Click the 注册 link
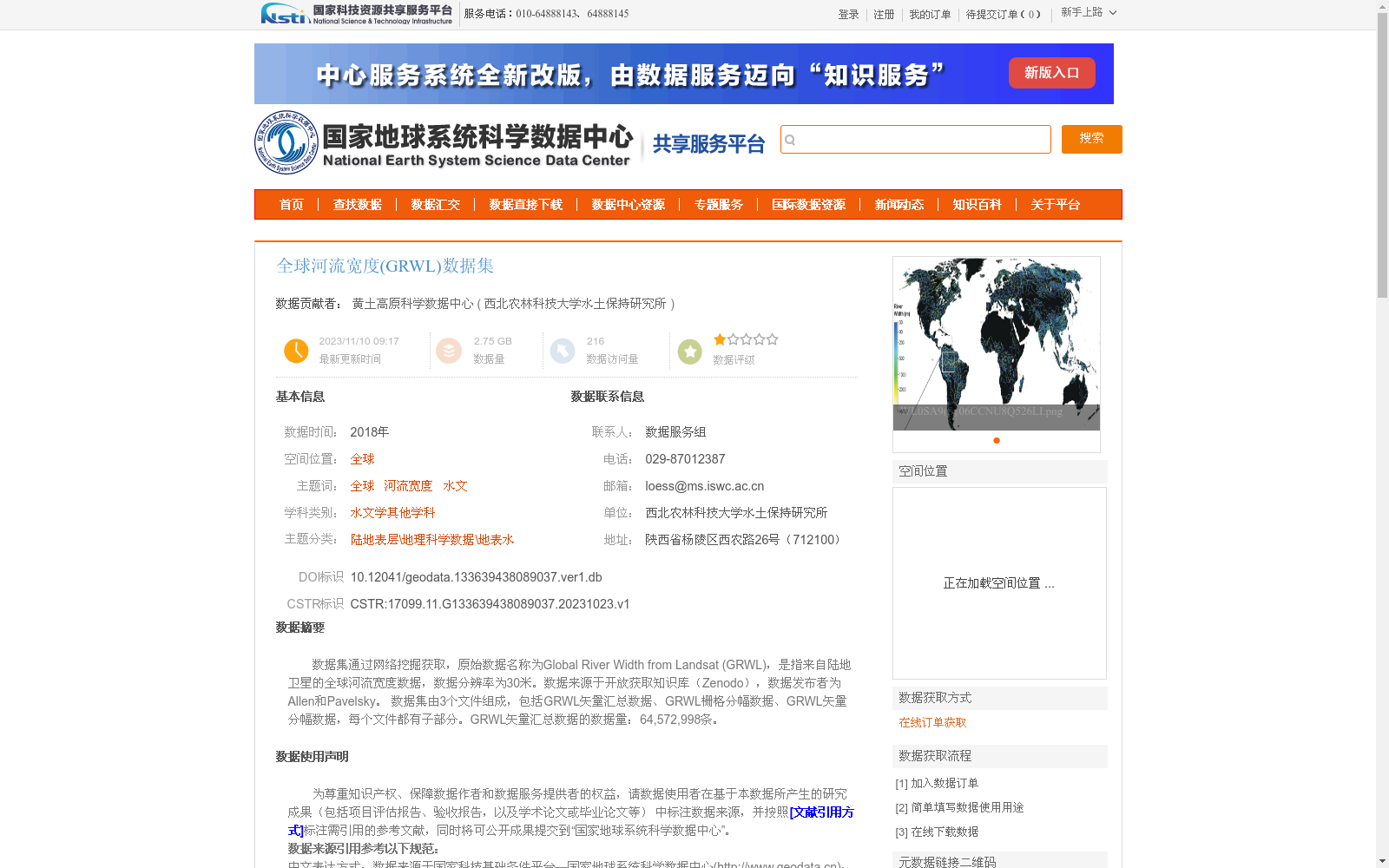This screenshot has height=868, width=1389. pyautogui.click(x=884, y=15)
